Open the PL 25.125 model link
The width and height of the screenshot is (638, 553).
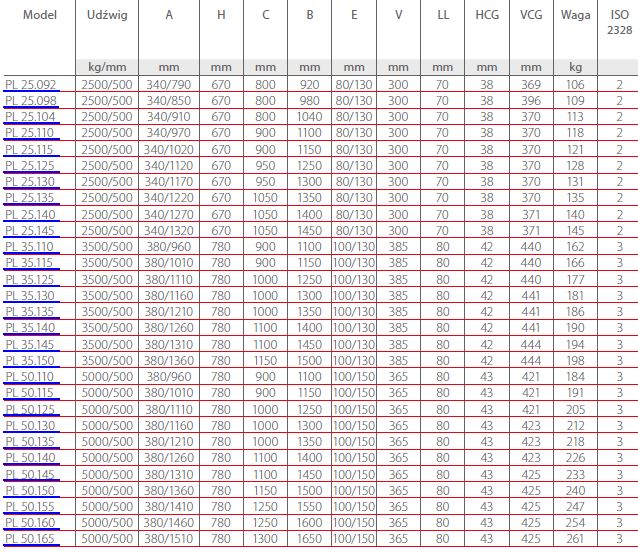30,166
